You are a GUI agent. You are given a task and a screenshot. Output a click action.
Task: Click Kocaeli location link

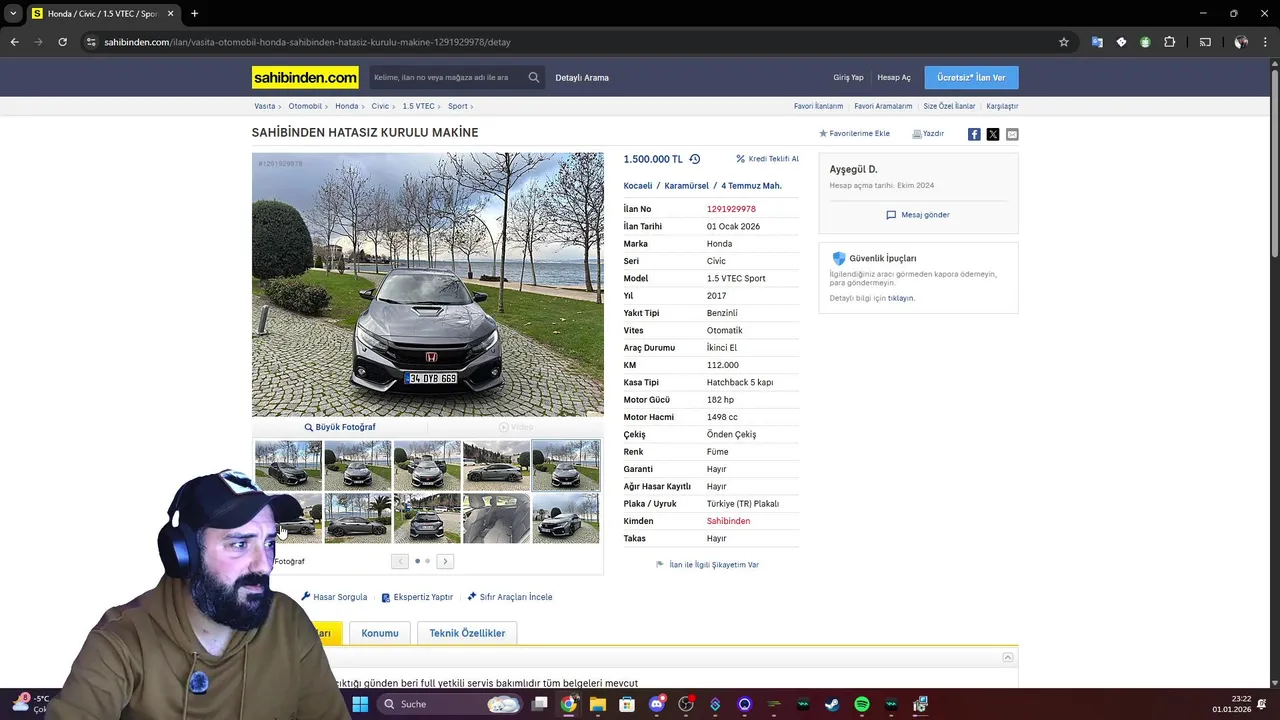[638, 186]
